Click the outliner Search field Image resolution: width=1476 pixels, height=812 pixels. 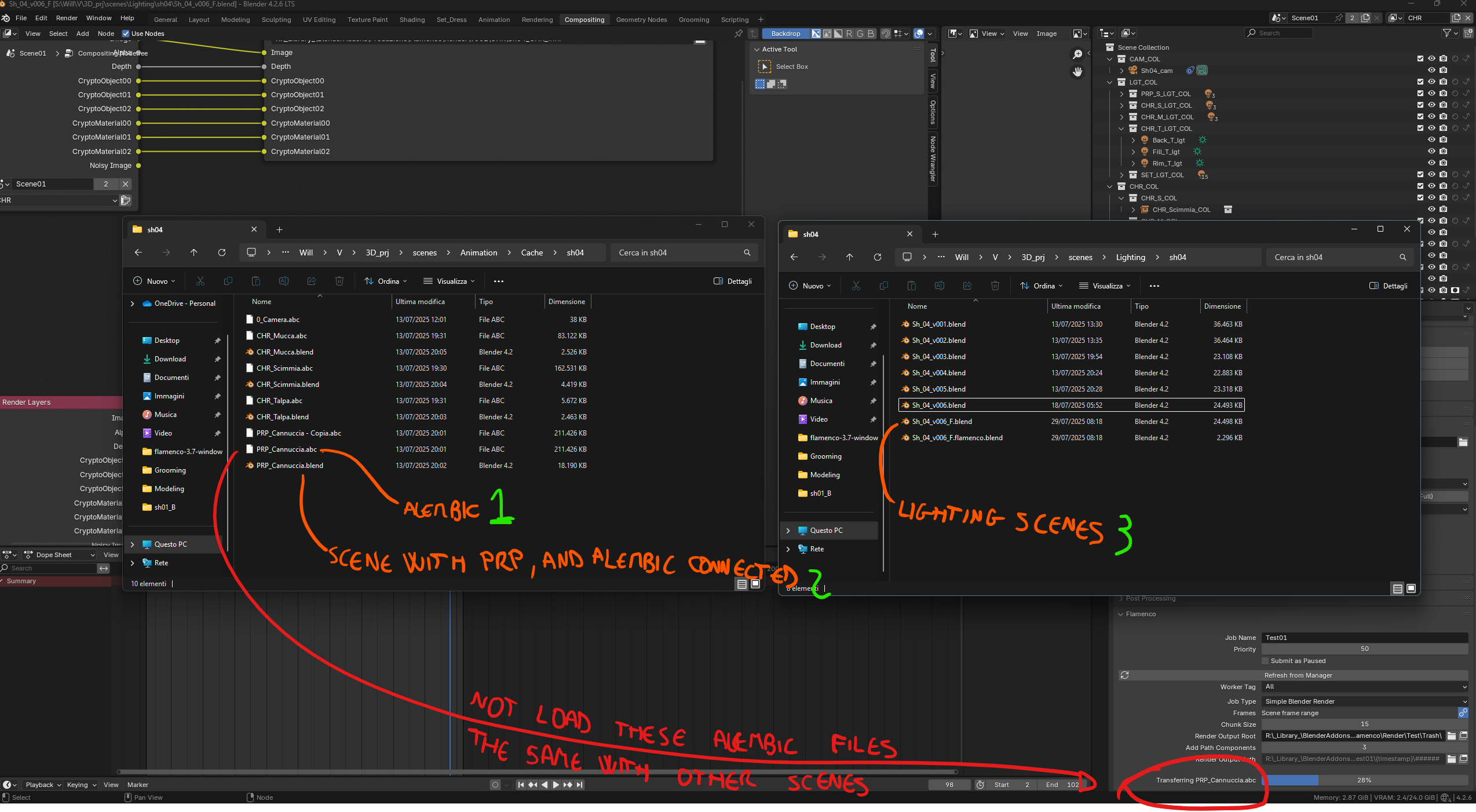(1278, 33)
